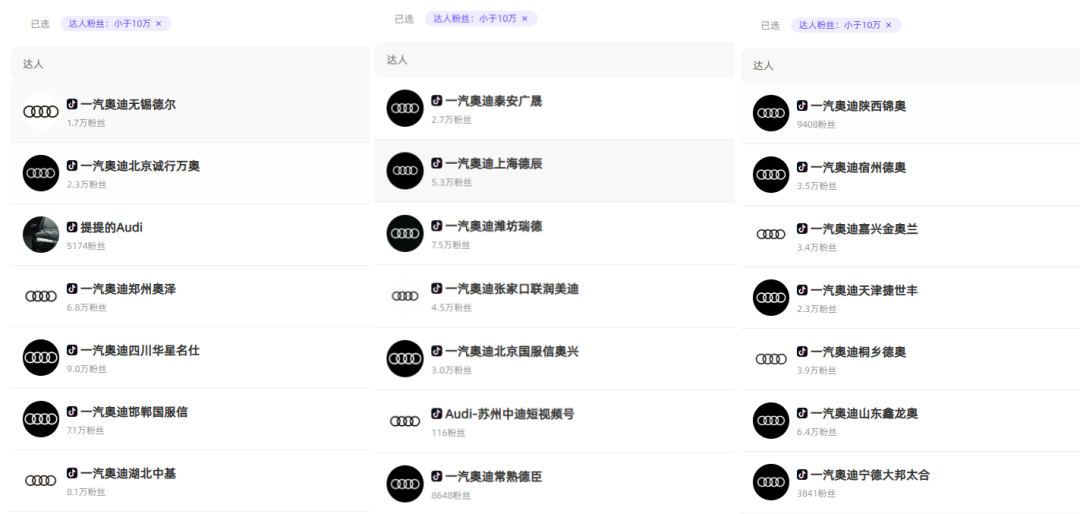Click the Audi logo avatar of 一汽奥迪潍坊瑞德

[405, 233]
